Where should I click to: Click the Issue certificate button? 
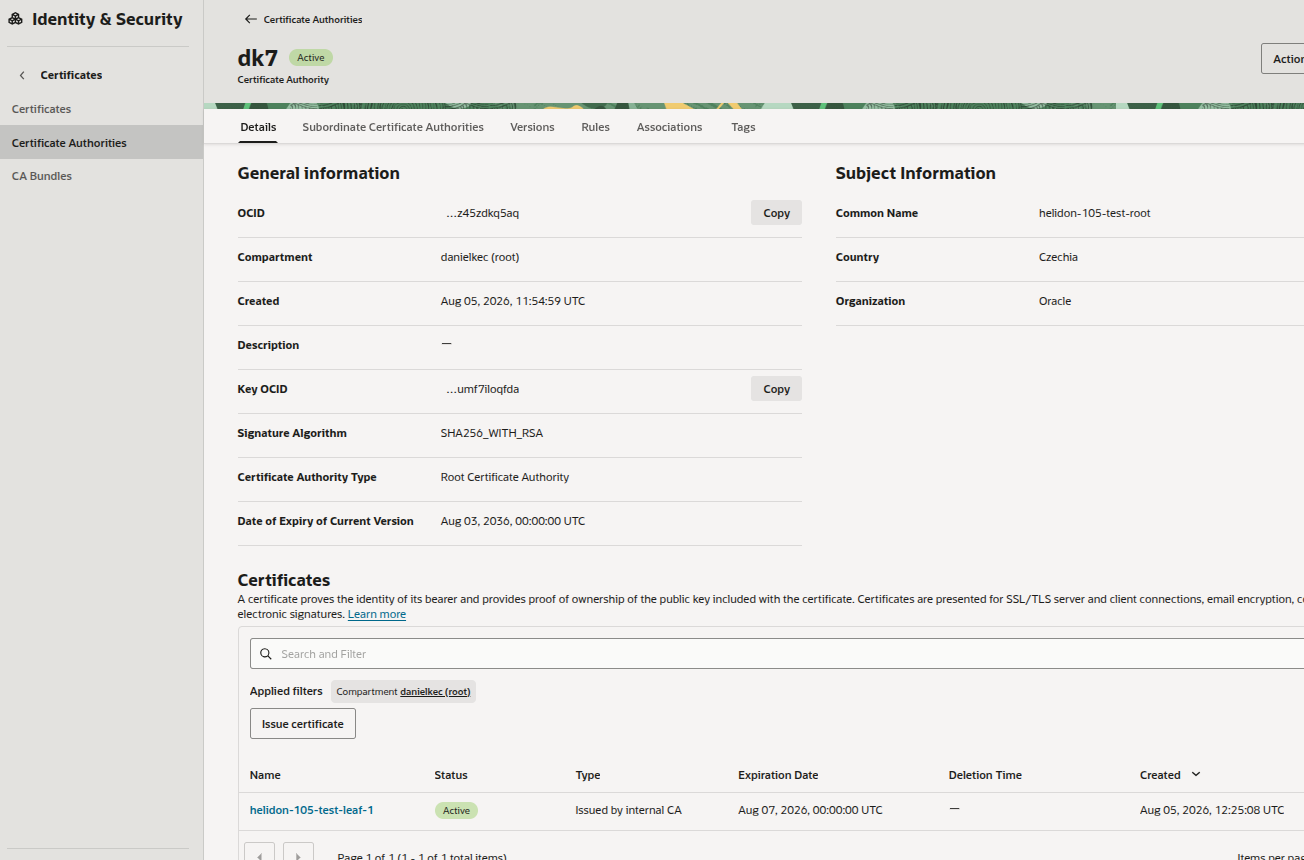tap(303, 724)
